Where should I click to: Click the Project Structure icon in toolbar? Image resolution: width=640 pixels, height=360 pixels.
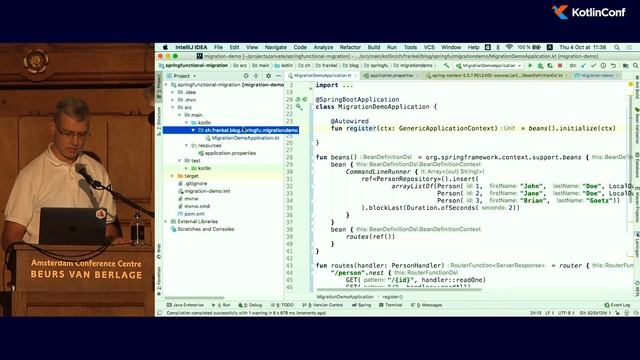pos(625,65)
